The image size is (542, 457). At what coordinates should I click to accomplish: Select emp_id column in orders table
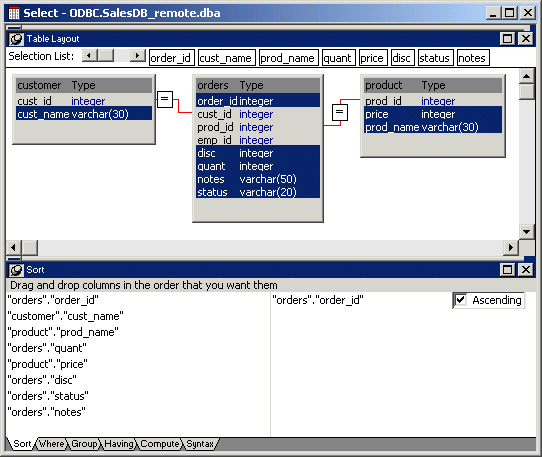tap(258, 140)
